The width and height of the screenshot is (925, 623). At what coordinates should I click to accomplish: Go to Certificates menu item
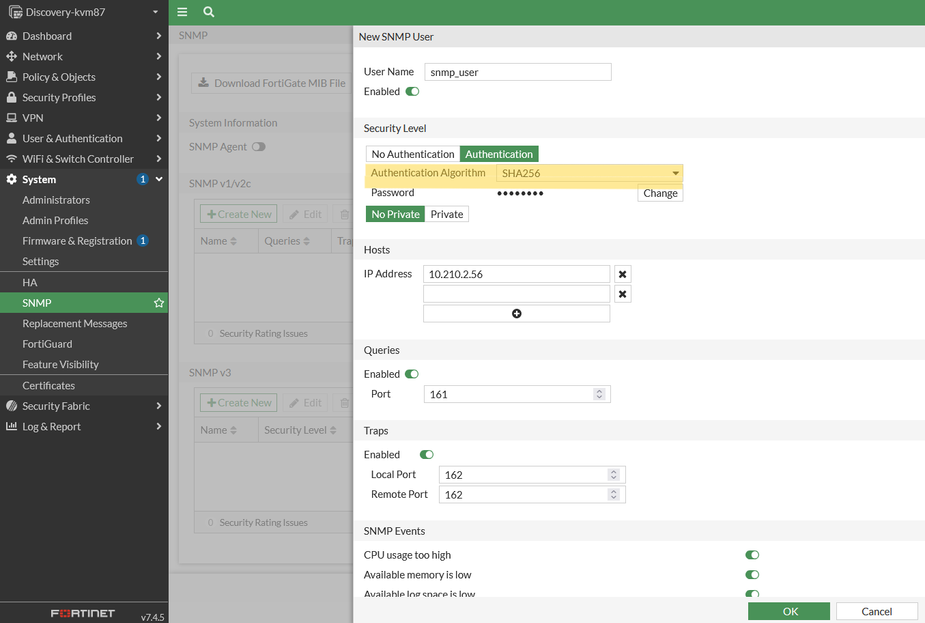(49, 386)
